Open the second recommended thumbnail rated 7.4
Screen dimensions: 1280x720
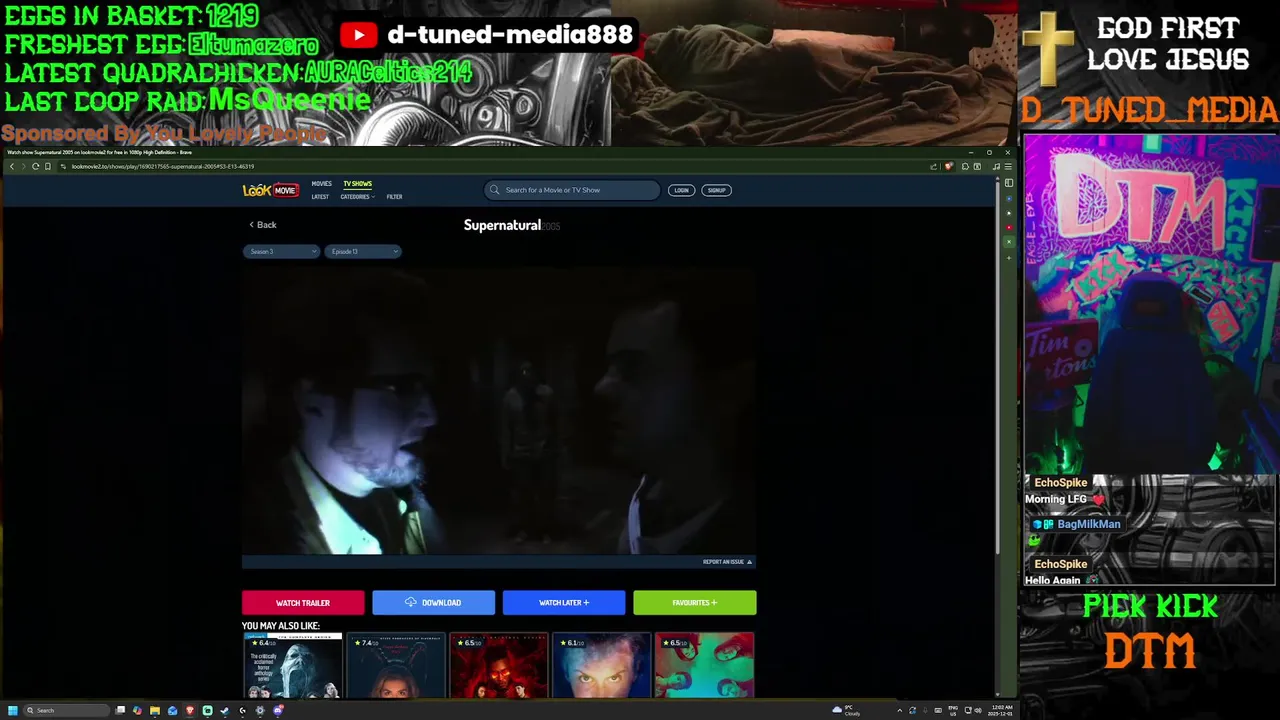(x=395, y=665)
